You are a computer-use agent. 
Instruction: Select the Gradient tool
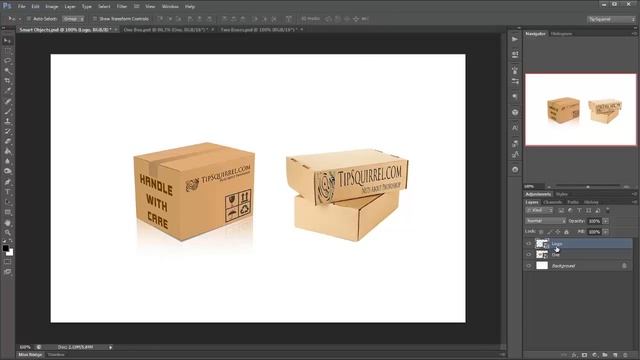click(x=7, y=151)
